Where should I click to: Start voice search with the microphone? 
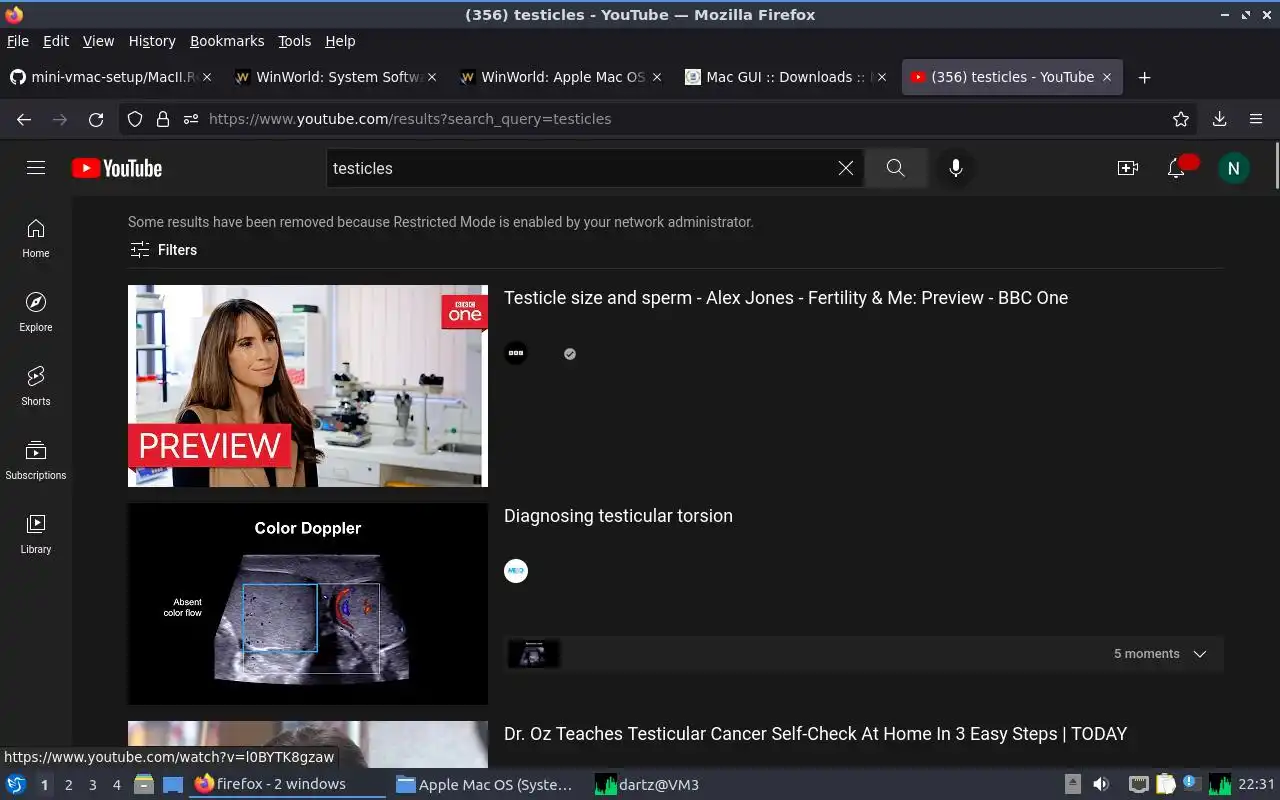956,168
